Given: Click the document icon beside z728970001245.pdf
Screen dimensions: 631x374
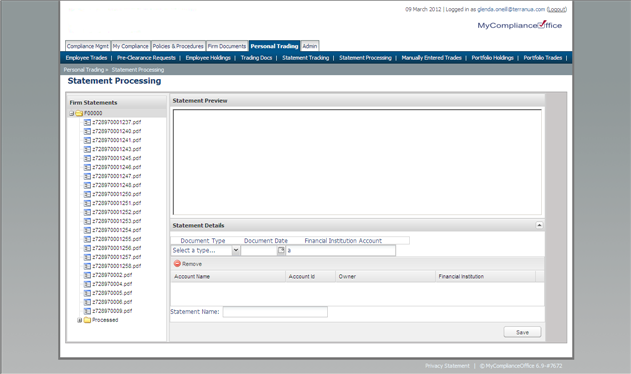Looking at the screenshot, I should pyautogui.click(x=87, y=158).
